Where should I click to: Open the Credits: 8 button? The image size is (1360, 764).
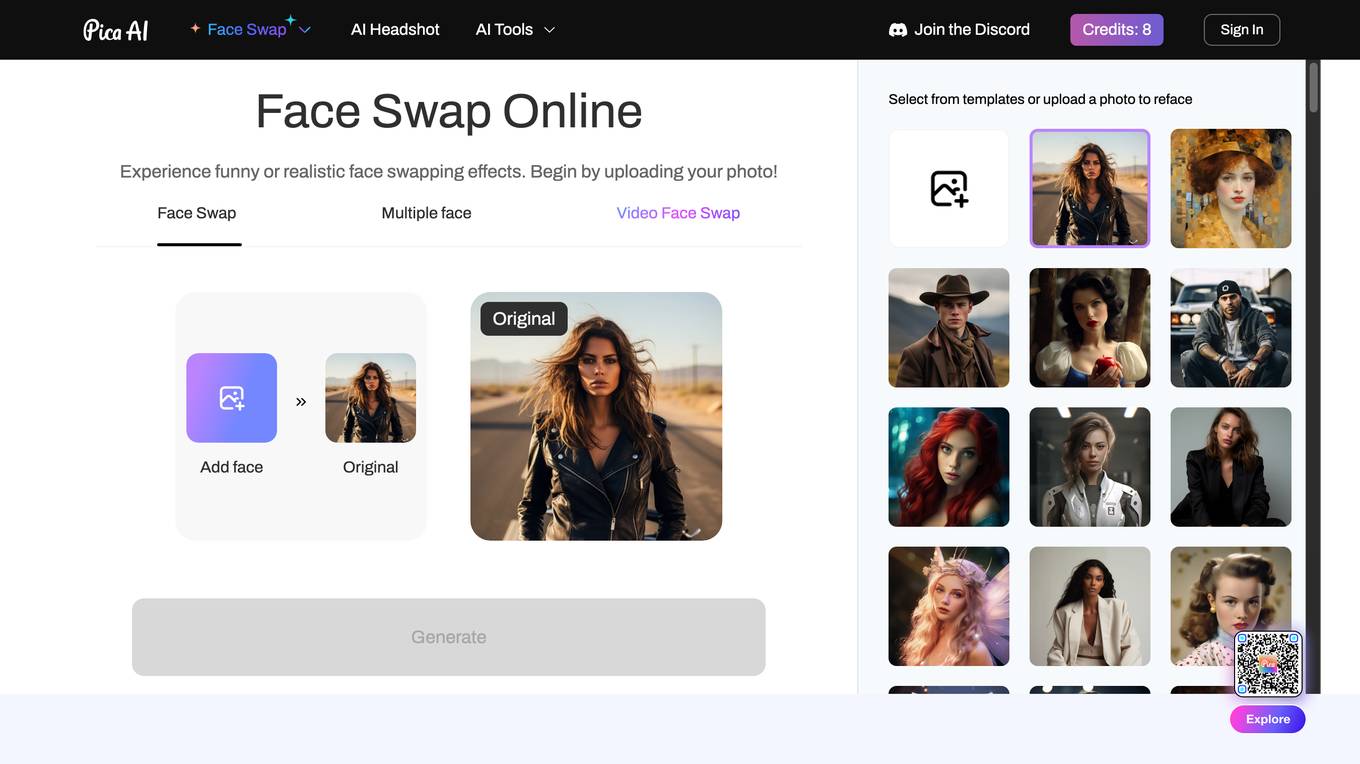click(x=1116, y=29)
